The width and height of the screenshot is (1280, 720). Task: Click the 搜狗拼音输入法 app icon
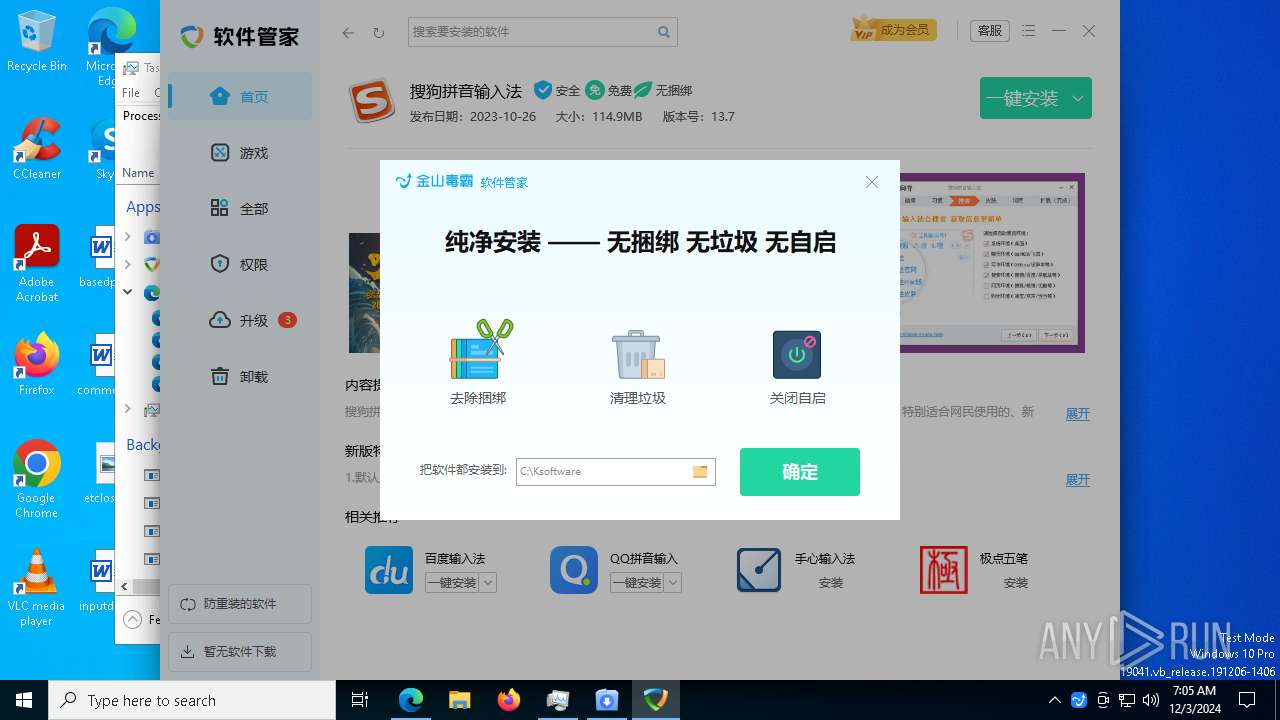(x=372, y=101)
